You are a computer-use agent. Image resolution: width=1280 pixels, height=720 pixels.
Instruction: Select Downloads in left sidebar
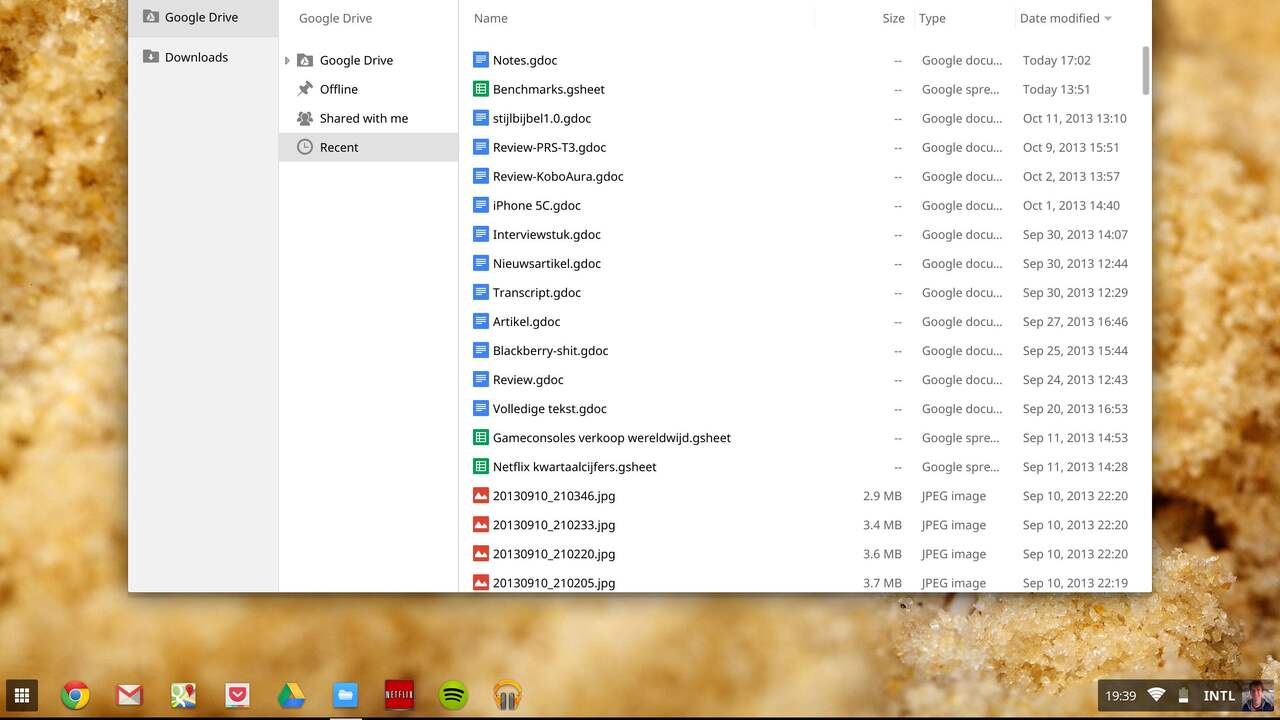point(203,57)
